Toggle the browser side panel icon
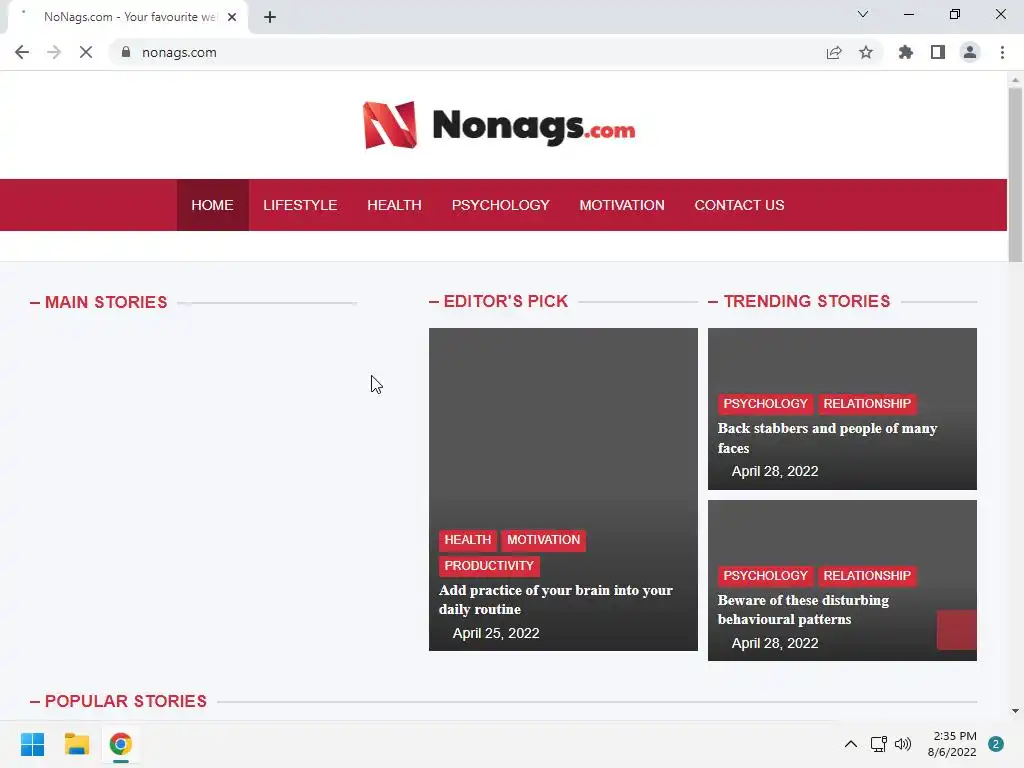This screenshot has width=1024, height=768. (x=938, y=52)
